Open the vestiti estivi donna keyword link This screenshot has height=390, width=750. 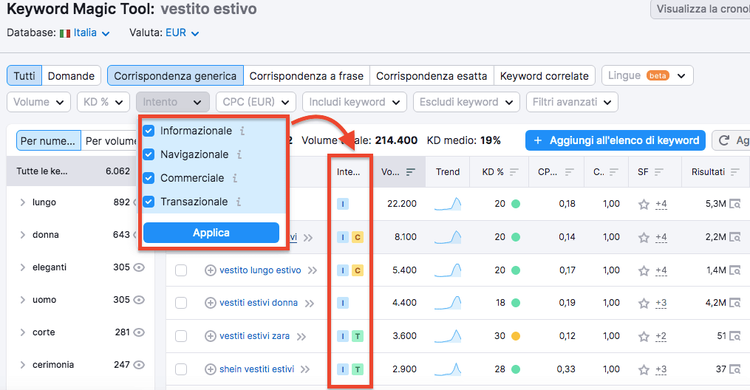pyautogui.click(x=258, y=302)
